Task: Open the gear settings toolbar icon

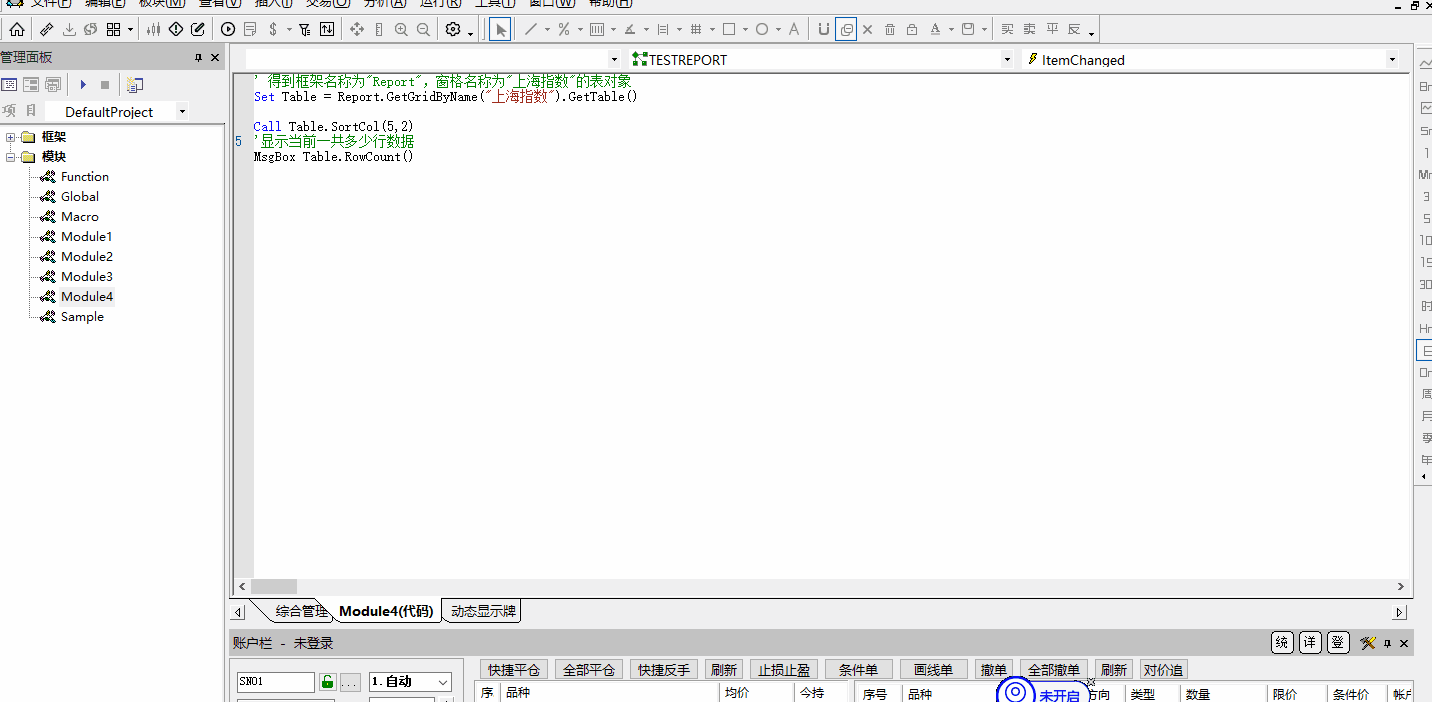Action: [x=453, y=30]
